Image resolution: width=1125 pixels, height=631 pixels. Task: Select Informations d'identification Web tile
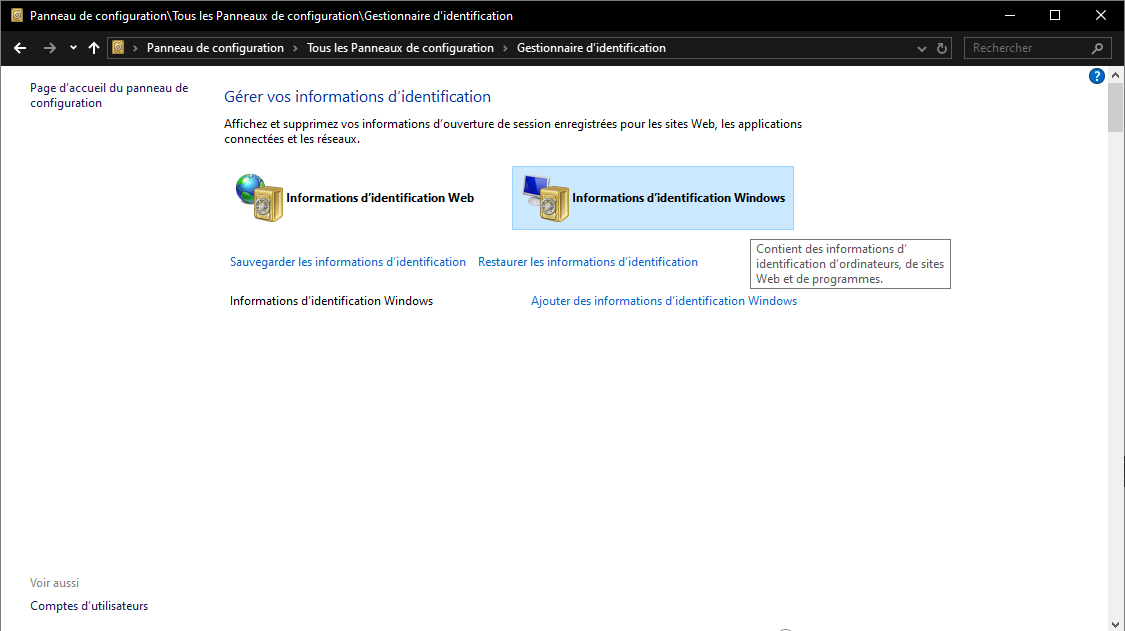[x=379, y=198]
